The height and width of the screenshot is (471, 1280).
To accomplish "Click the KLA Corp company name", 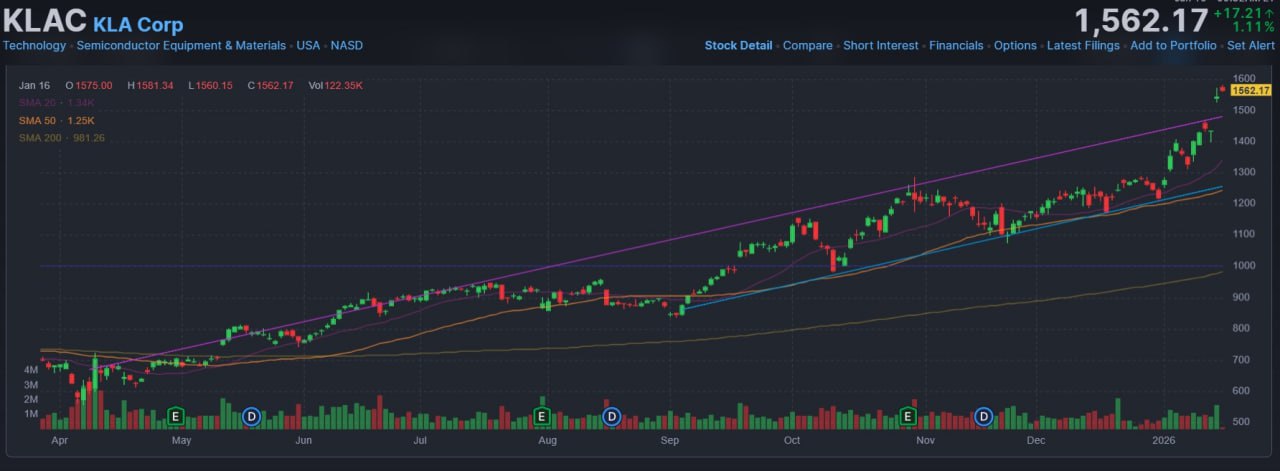I will [x=138, y=24].
